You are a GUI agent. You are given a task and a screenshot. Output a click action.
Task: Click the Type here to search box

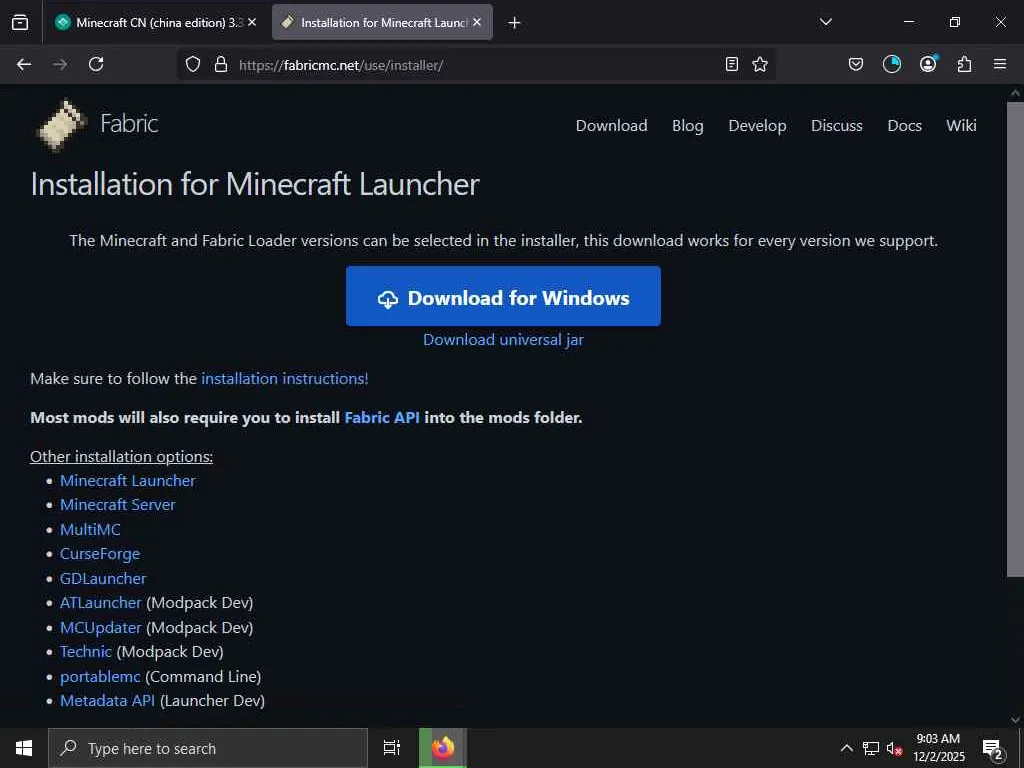tap(208, 748)
